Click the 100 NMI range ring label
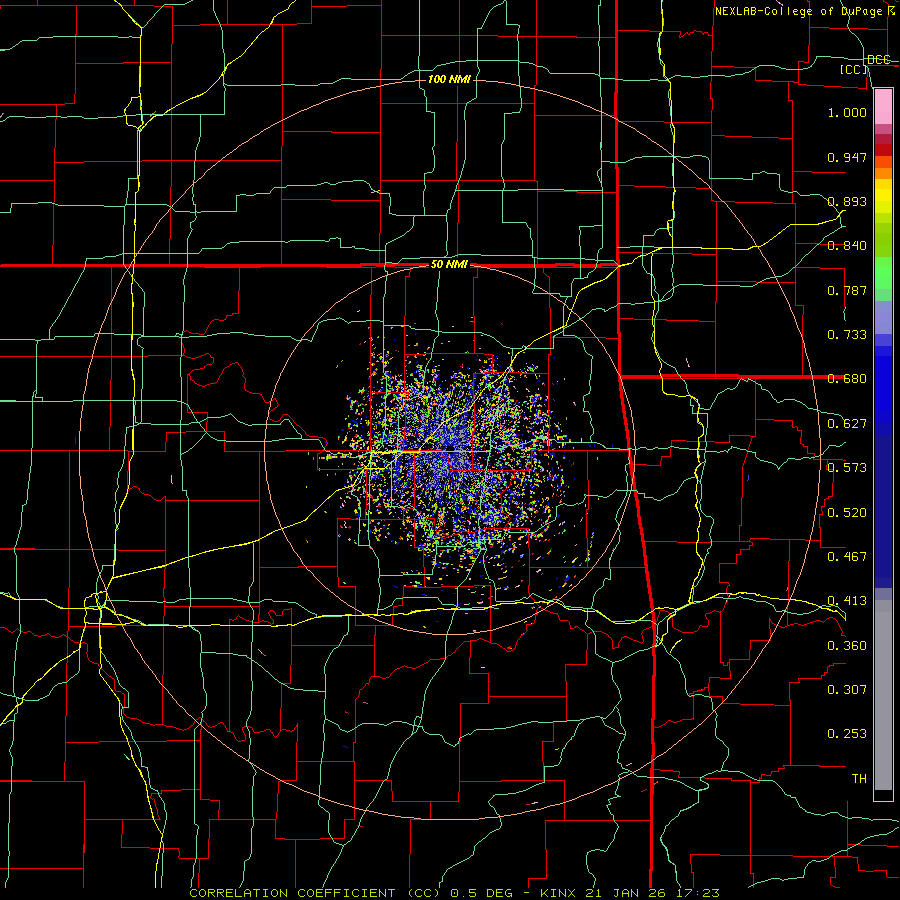 click(449, 79)
